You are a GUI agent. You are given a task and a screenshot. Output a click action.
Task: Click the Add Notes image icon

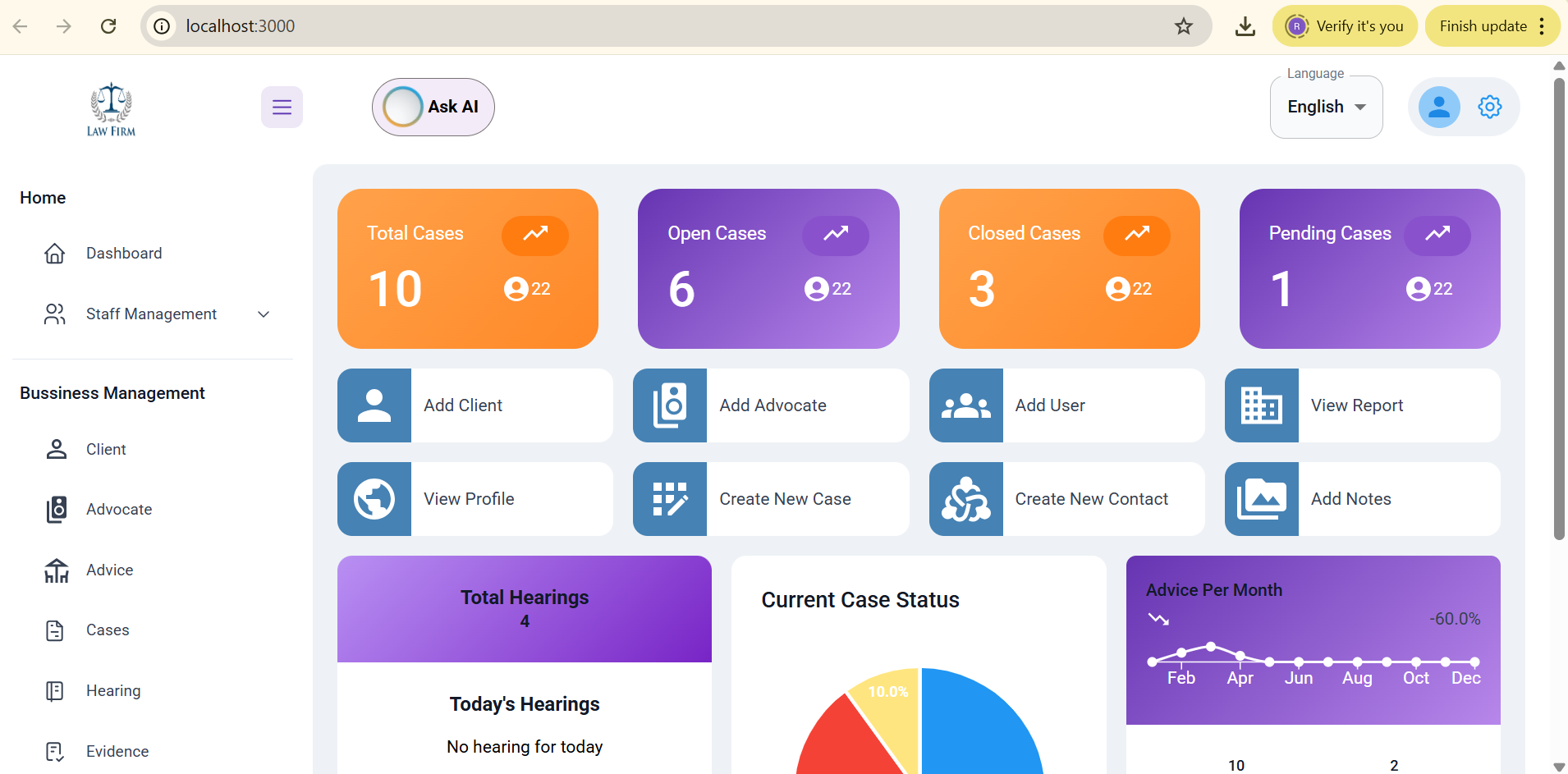(1262, 499)
